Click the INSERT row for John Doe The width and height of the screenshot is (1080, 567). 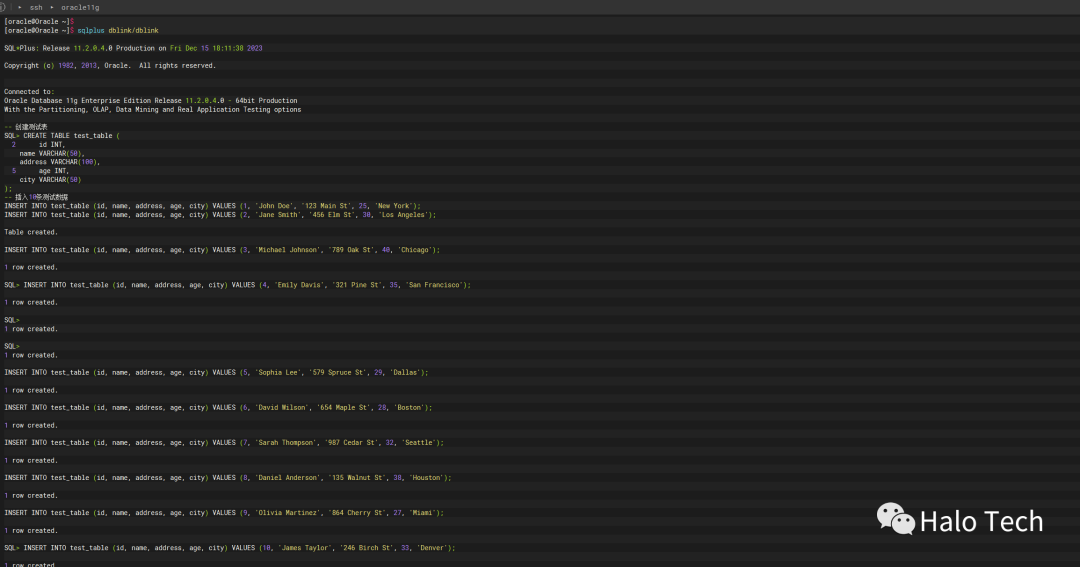pos(212,206)
